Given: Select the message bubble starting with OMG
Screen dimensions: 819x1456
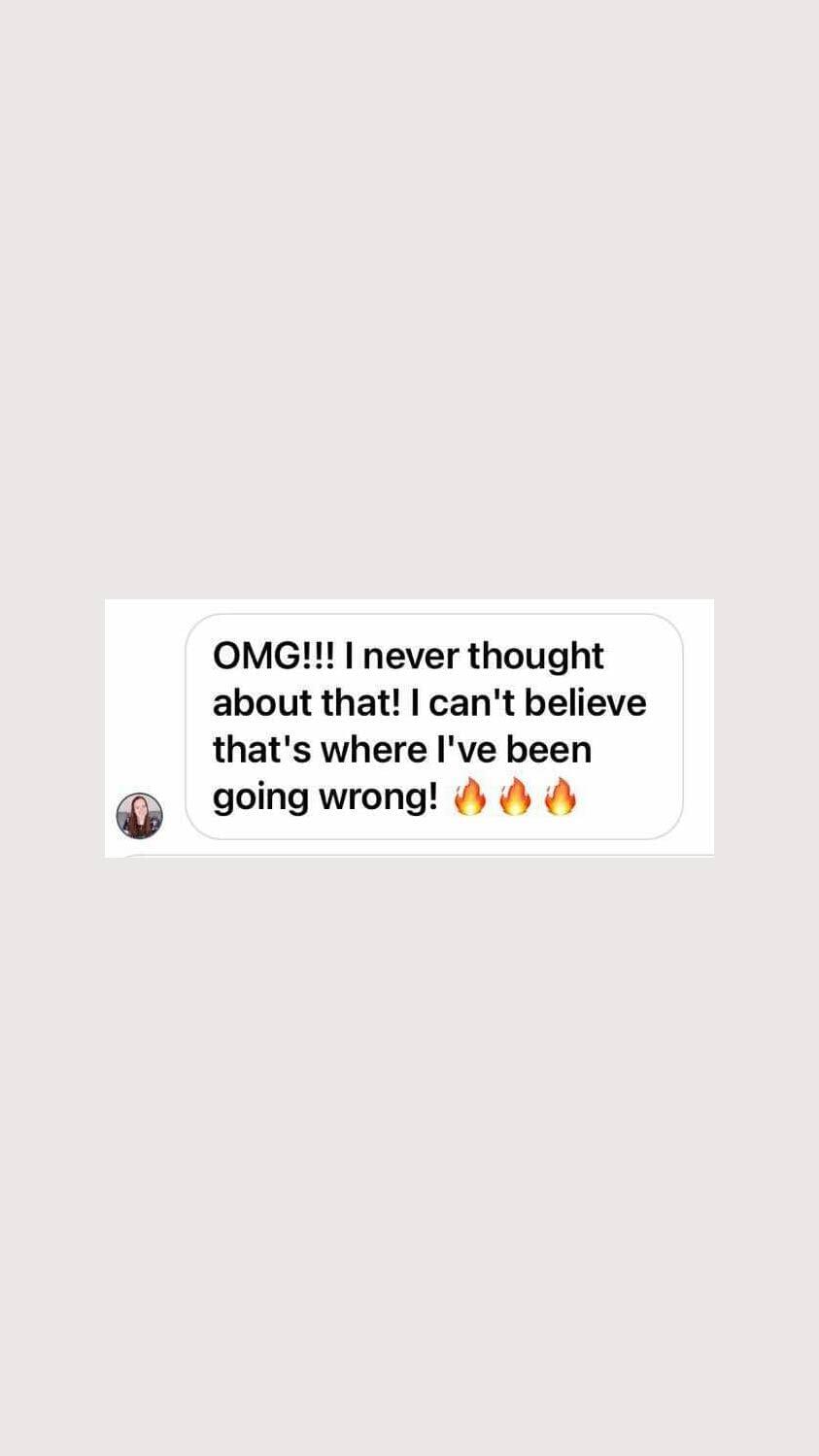Looking at the screenshot, I should [434, 727].
